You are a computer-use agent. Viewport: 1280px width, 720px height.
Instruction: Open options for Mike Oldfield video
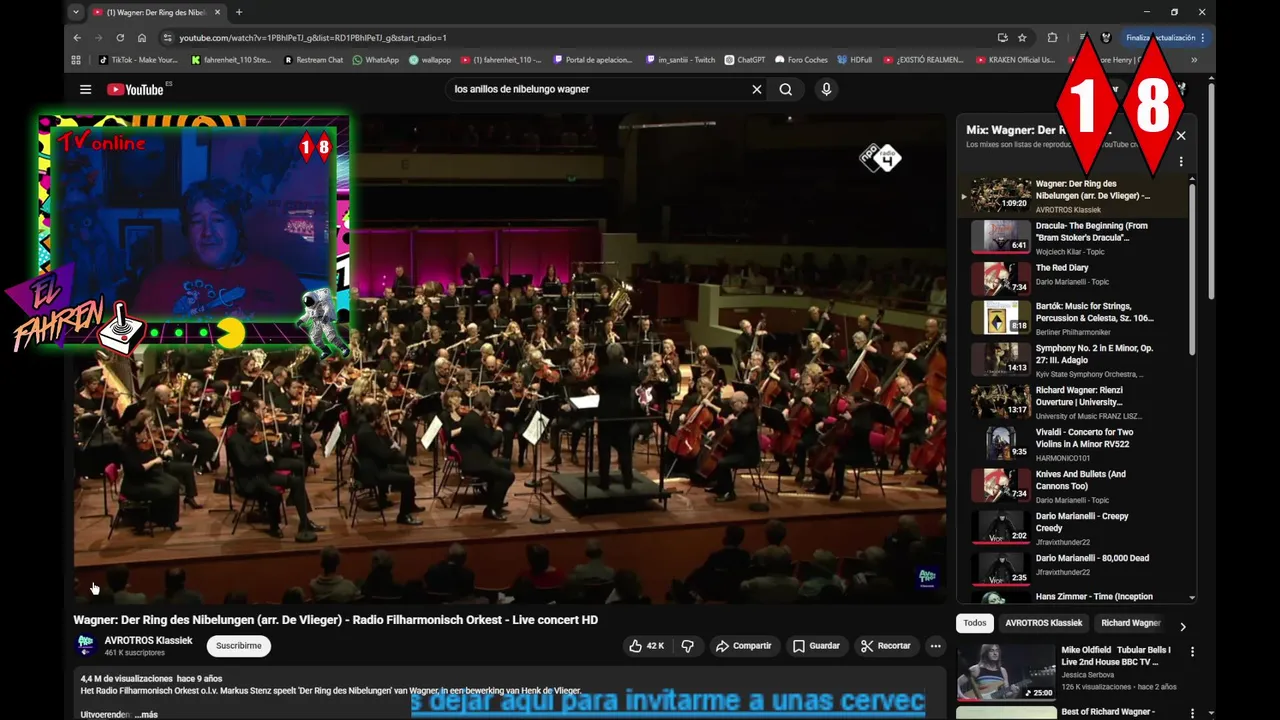coord(1192,651)
